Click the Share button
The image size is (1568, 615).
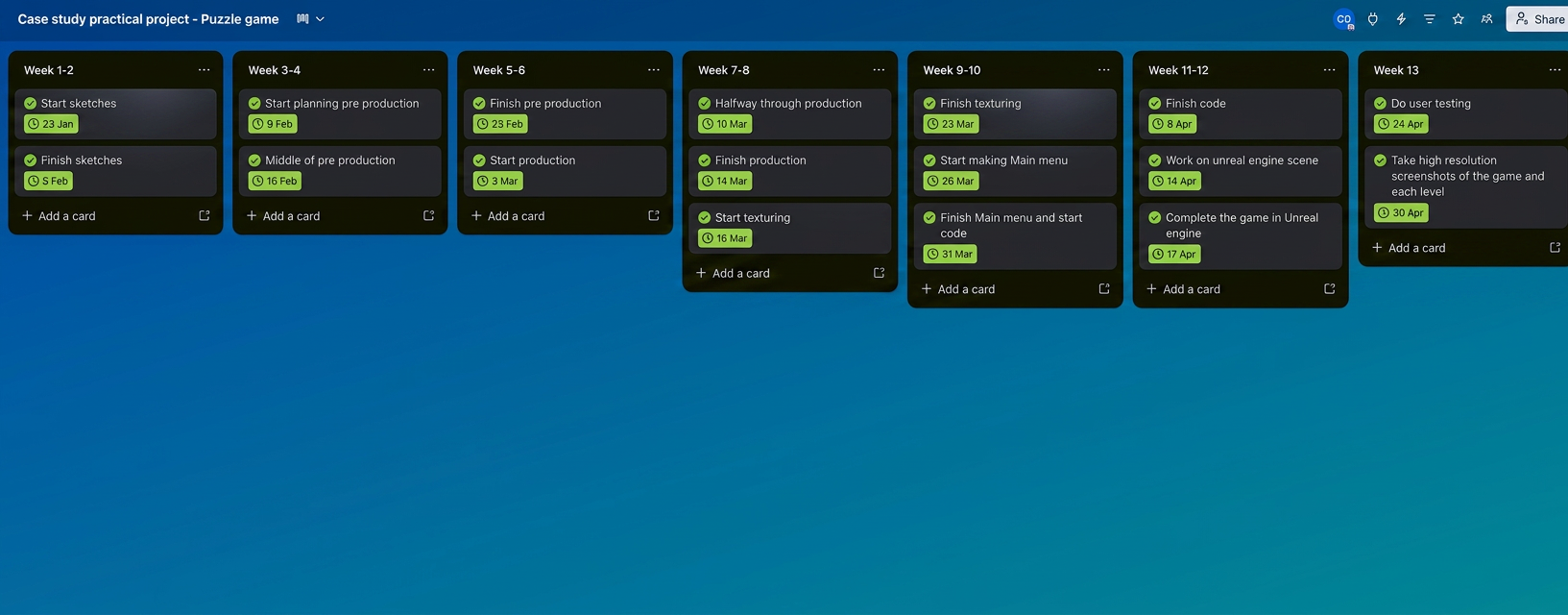point(1538,19)
